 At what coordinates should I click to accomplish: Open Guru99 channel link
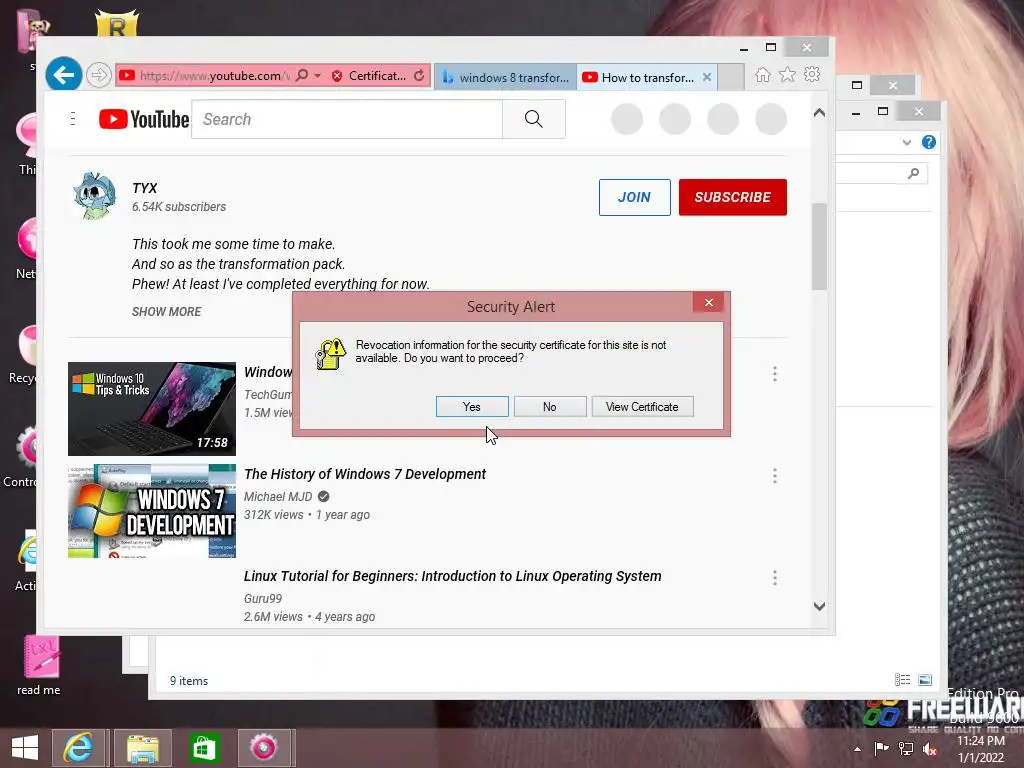coord(263,598)
